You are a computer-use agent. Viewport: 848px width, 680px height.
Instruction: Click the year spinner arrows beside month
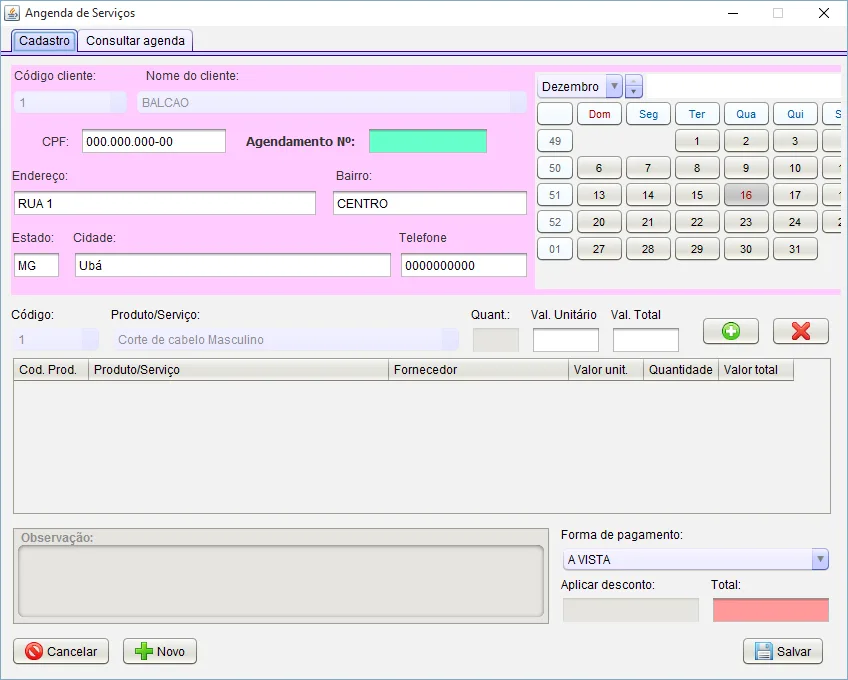click(634, 87)
